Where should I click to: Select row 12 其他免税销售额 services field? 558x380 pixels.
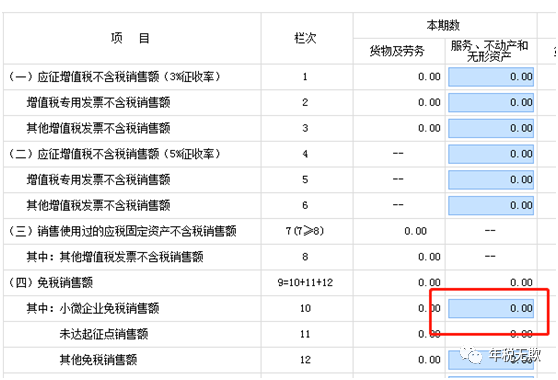[x=491, y=360]
